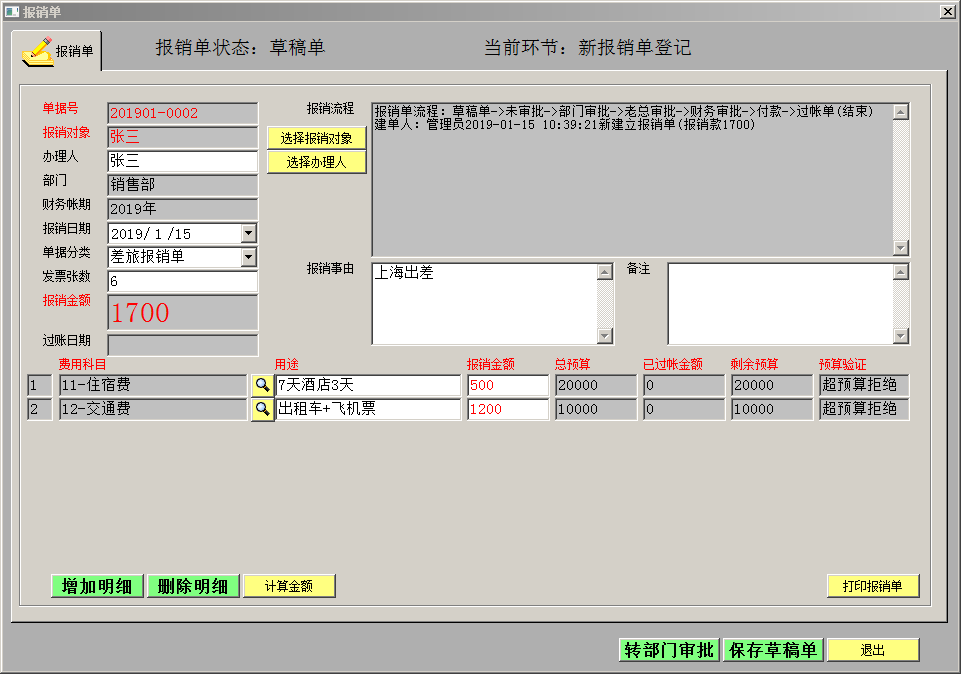Click 计算金额 button
This screenshot has height=674, width=961.
point(289,586)
